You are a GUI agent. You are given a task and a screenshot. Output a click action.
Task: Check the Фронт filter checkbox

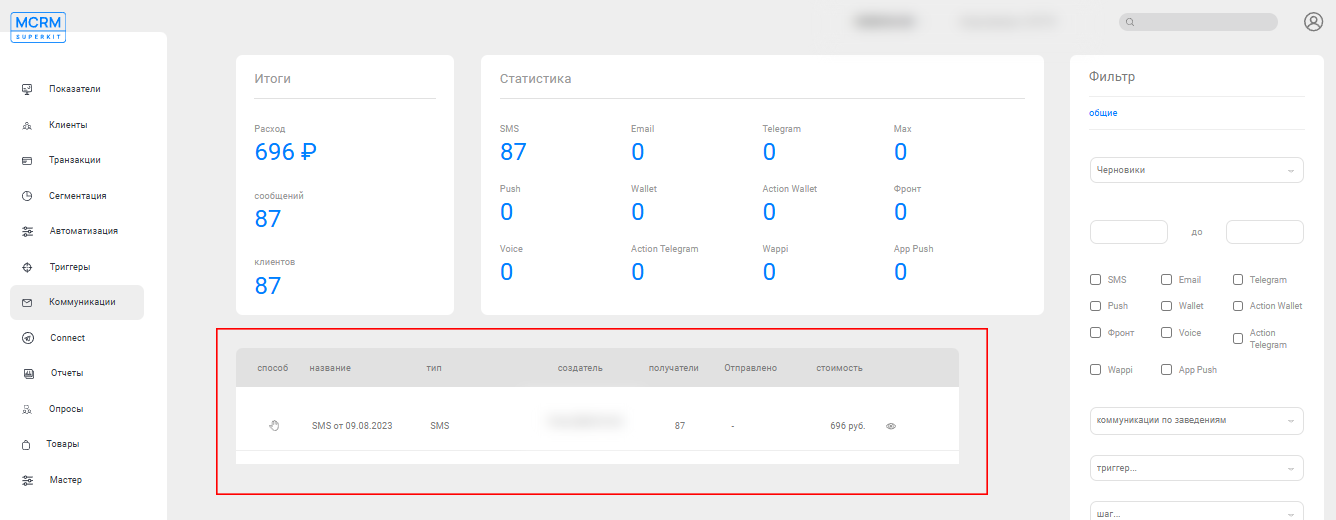1096,332
